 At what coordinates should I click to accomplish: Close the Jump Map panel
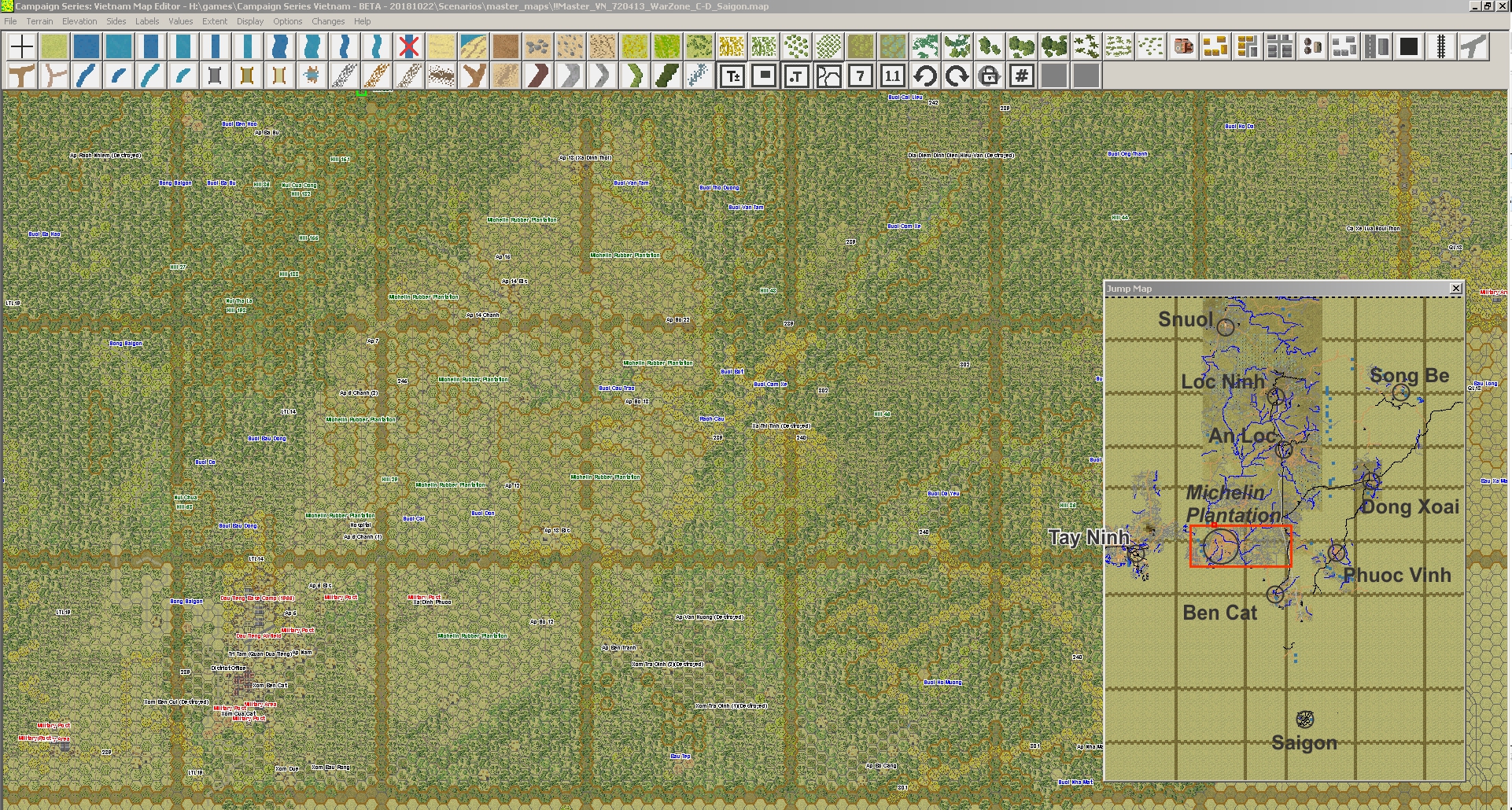pos(1456,289)
